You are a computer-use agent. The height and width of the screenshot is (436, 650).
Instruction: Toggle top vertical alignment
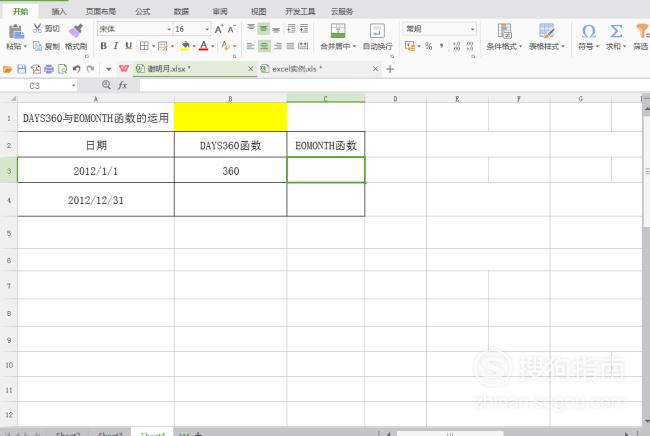251,29
